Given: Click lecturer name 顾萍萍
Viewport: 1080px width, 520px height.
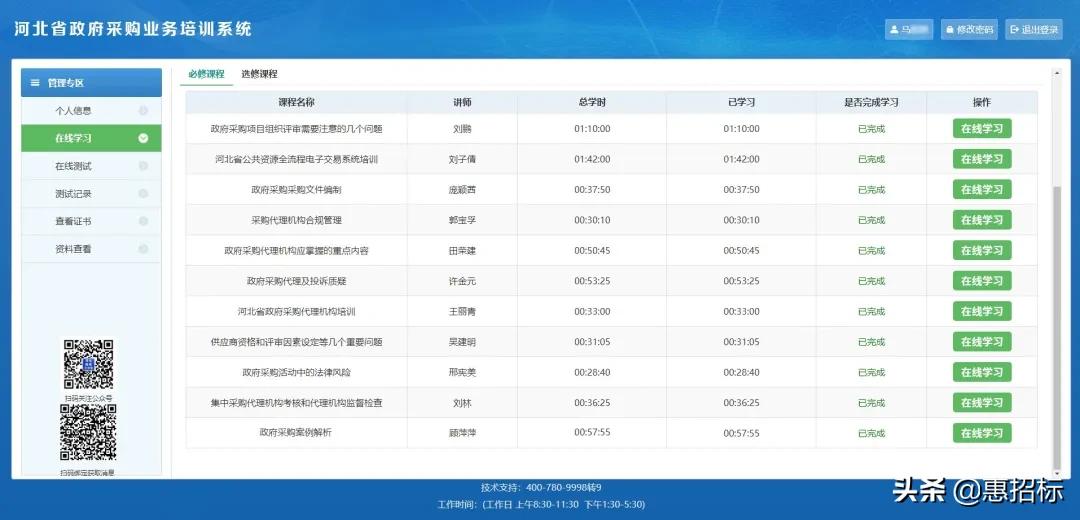Looking at the screenshot, I should point(462,433).
